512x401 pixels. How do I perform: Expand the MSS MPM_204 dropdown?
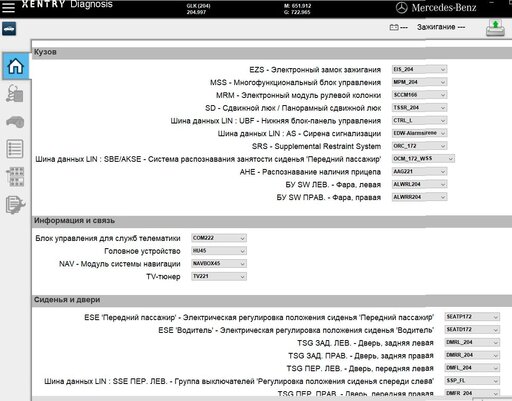point(419,82)
